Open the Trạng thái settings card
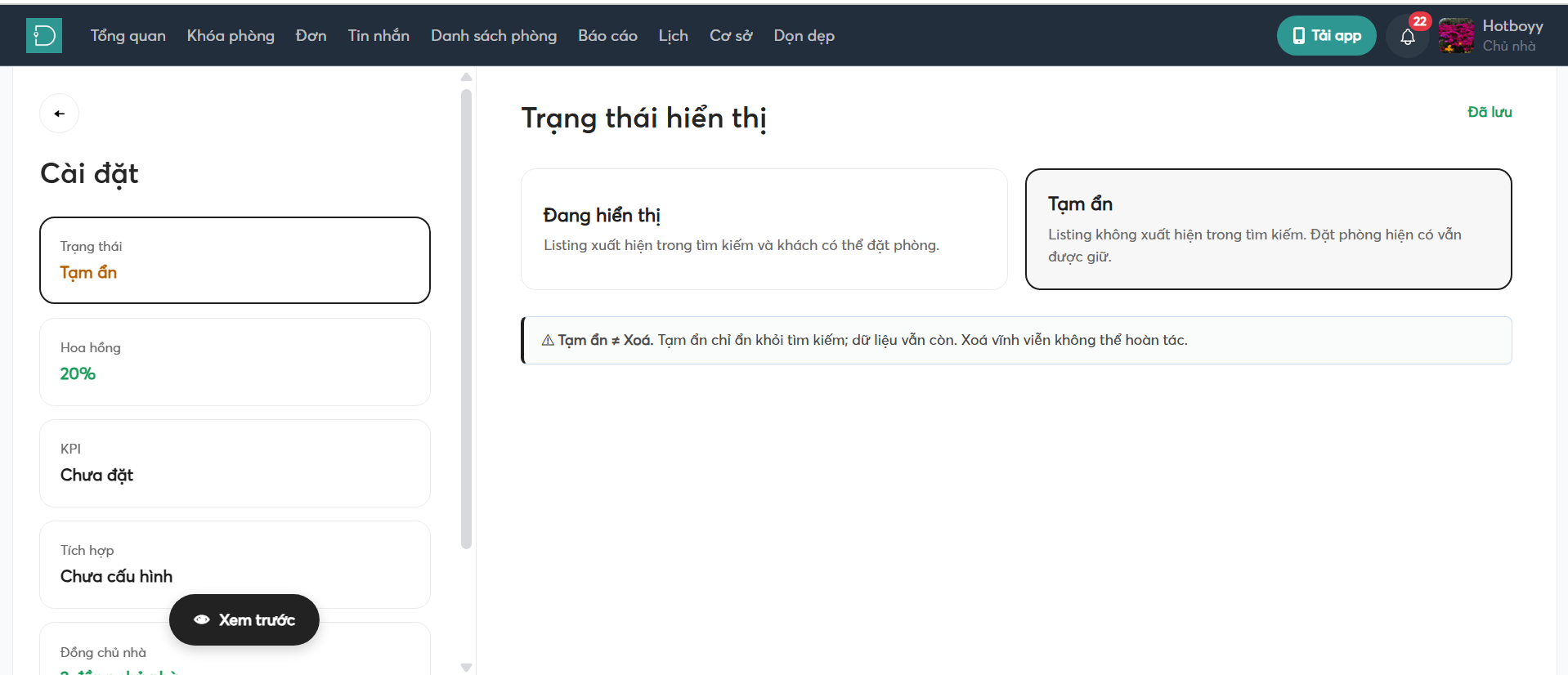 (235, 260)
